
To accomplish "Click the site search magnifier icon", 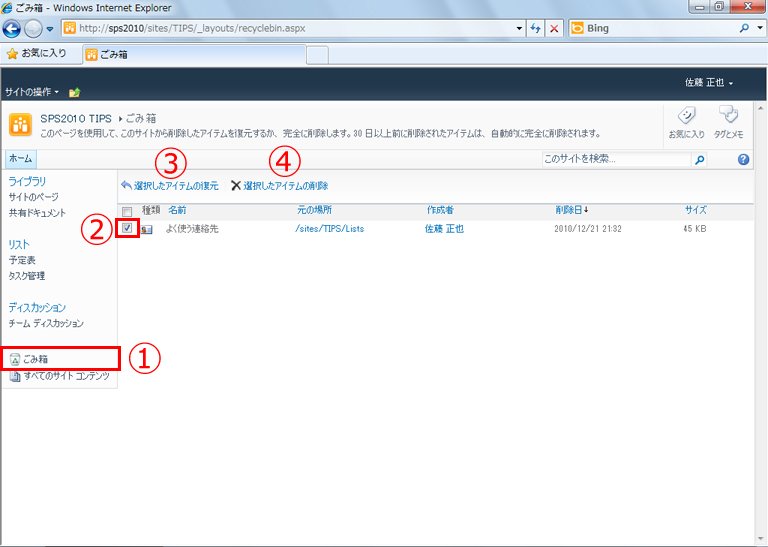I will pos(699,159).
